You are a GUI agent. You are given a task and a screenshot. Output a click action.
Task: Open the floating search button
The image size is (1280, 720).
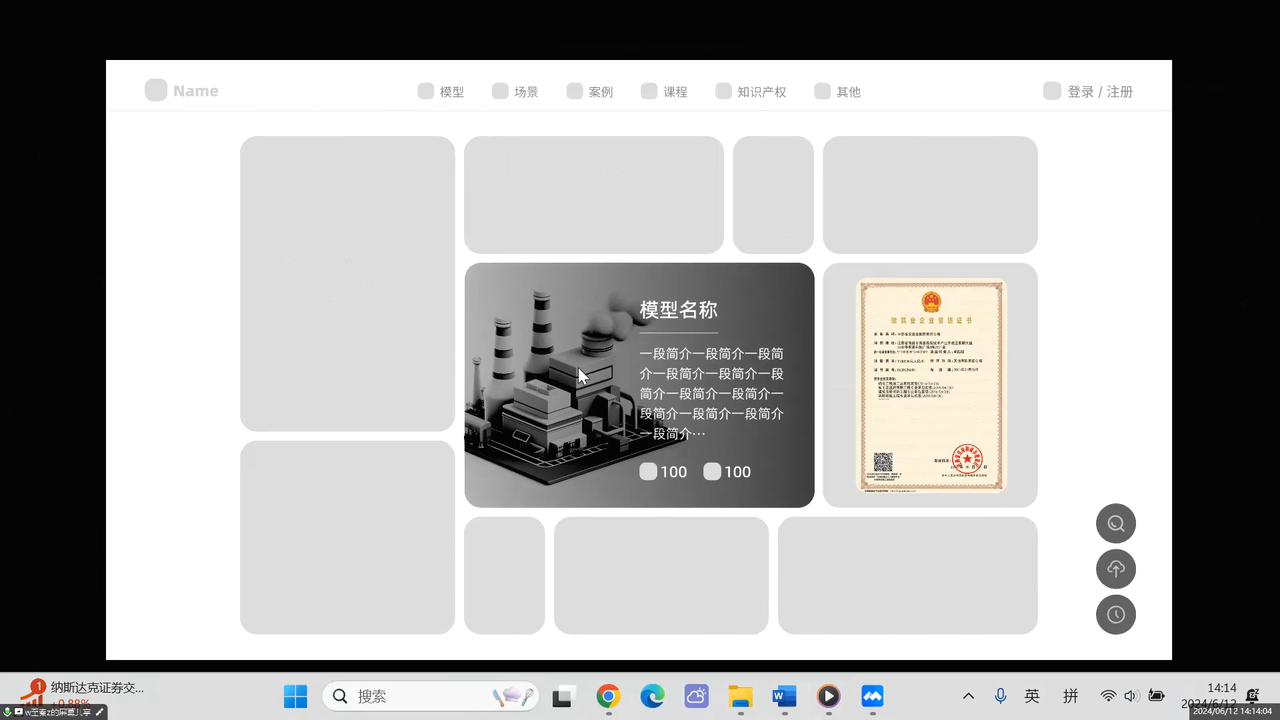pos(1116,523)
